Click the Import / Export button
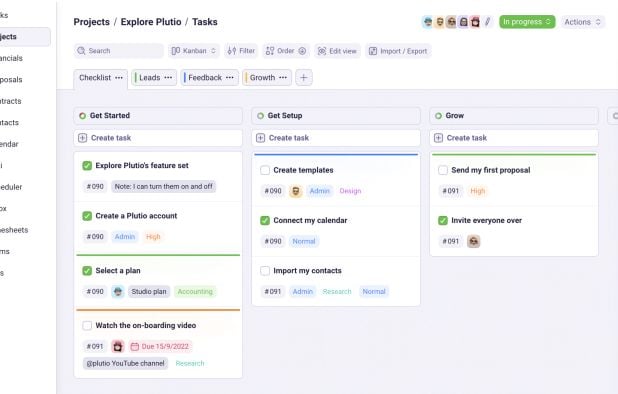The image size is (618, 394). [398, 51]
